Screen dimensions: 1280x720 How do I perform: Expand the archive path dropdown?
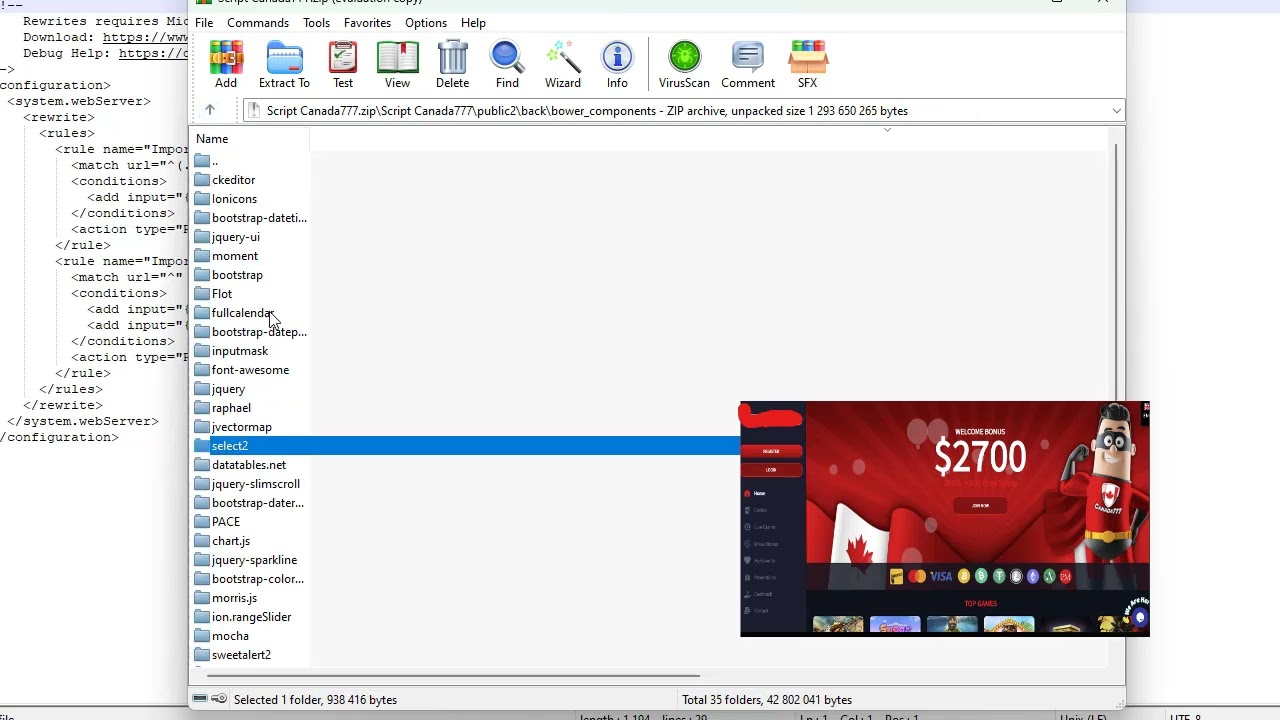click(x=1116, y=111)
